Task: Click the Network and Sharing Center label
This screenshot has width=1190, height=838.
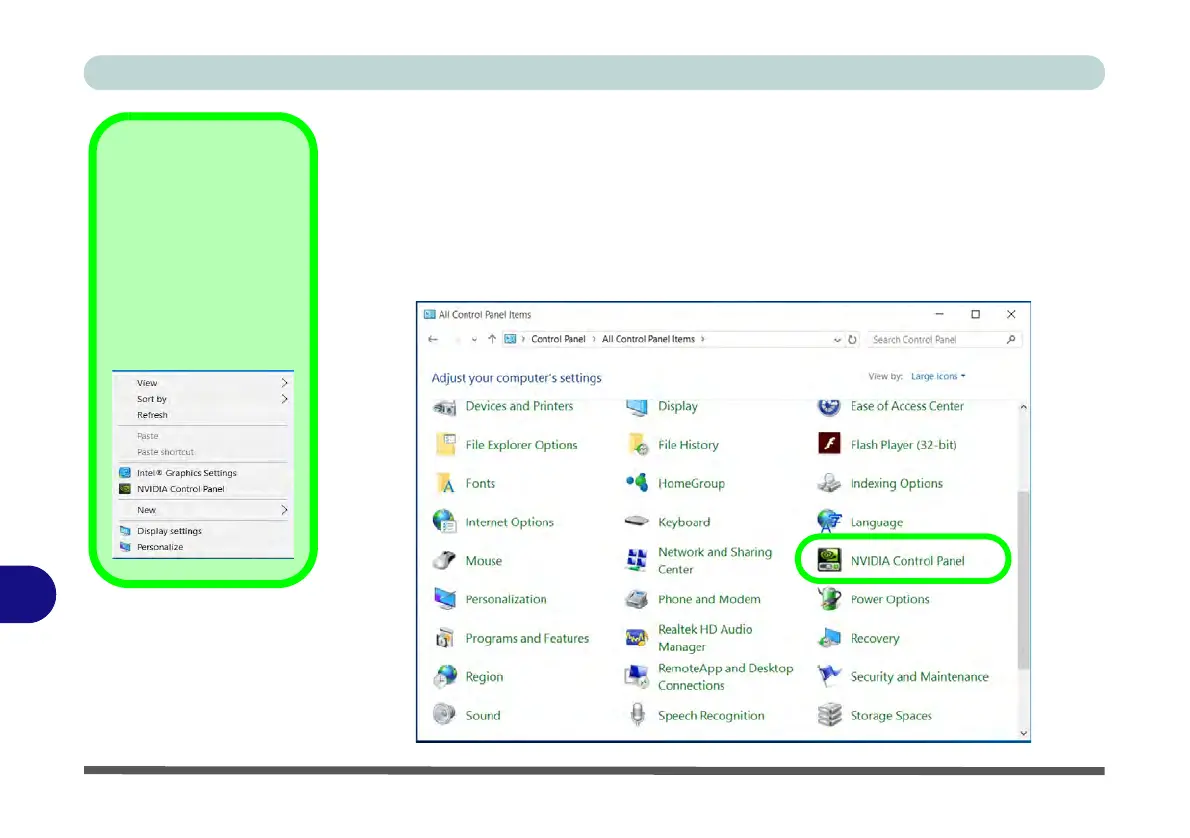Action: point(715,560)
